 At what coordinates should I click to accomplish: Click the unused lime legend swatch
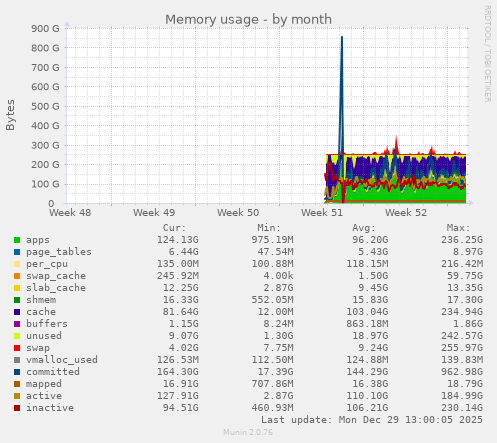17,336
